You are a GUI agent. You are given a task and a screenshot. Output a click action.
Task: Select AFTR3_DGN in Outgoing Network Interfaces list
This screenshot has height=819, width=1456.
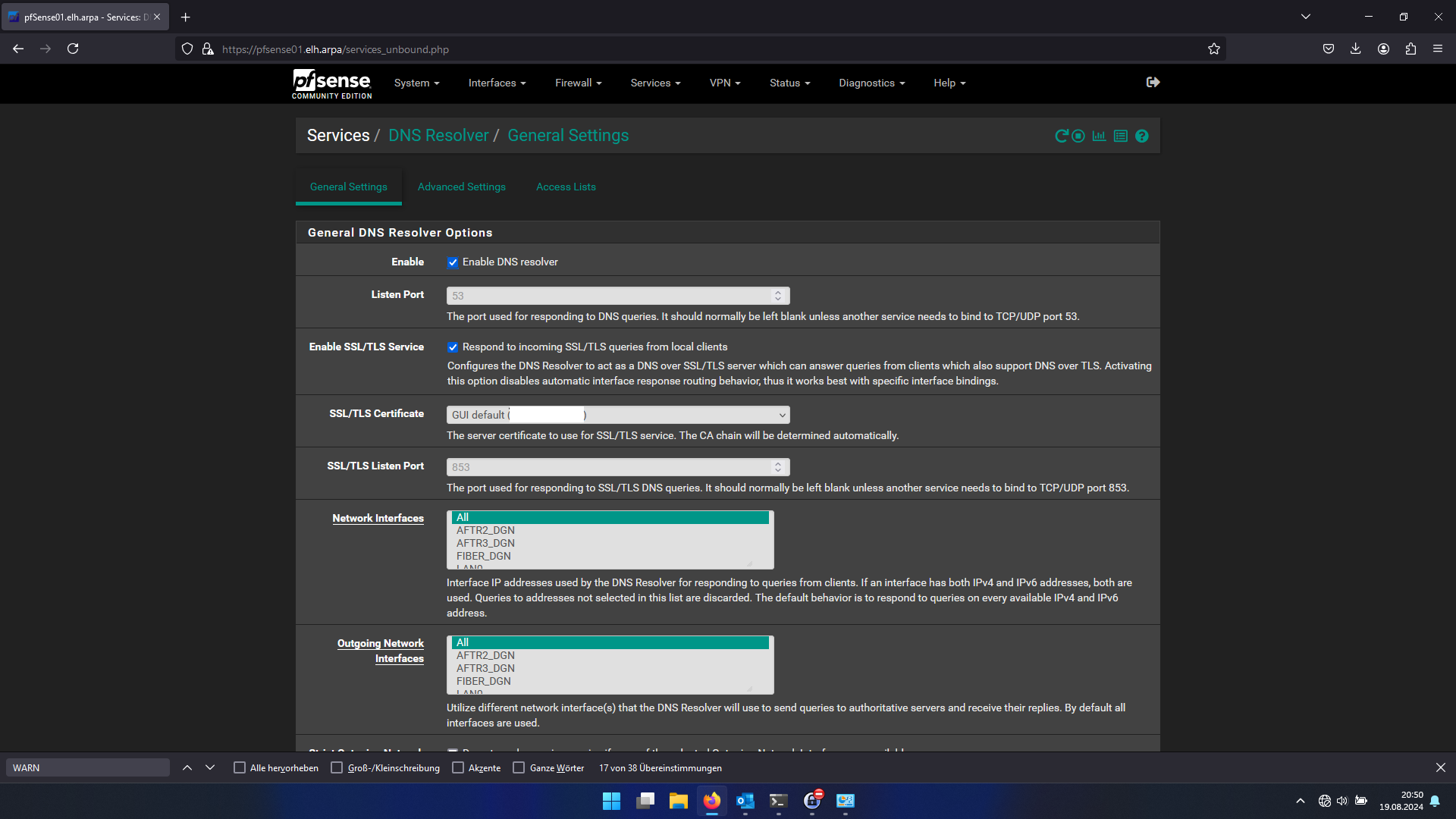pyautogui.click(x=610, y=668)
